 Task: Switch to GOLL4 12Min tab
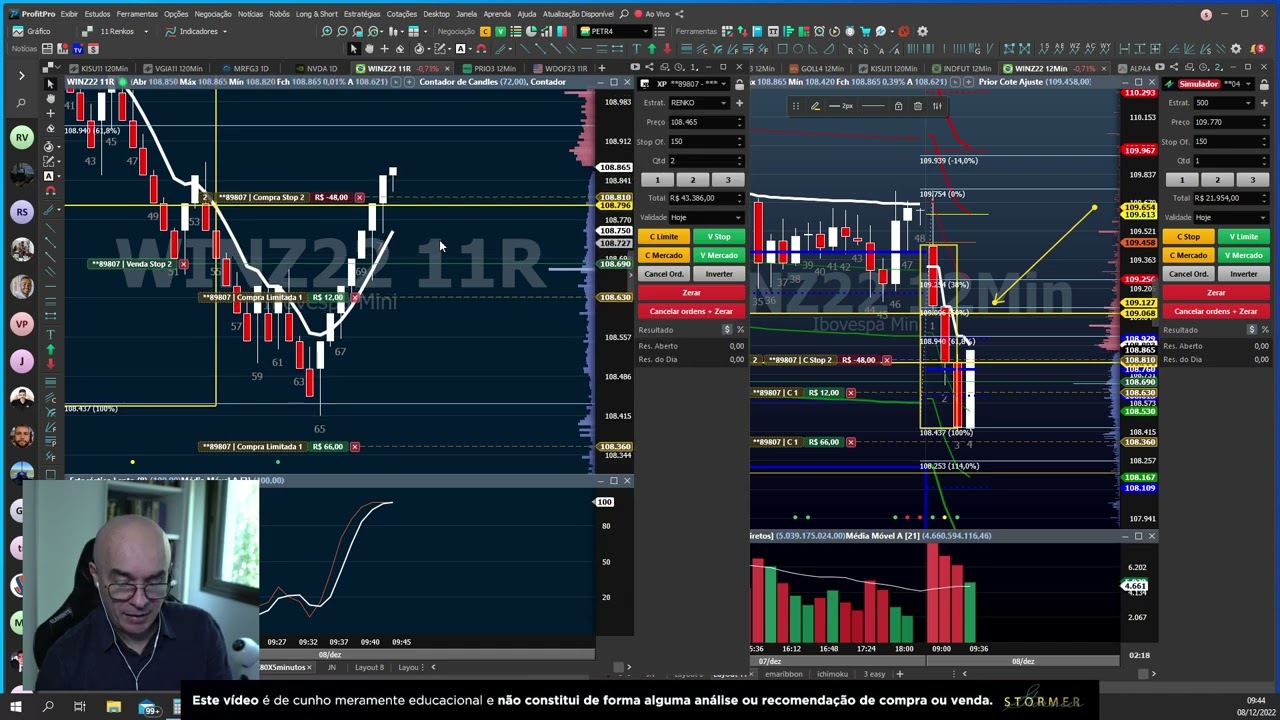point(815,69)
